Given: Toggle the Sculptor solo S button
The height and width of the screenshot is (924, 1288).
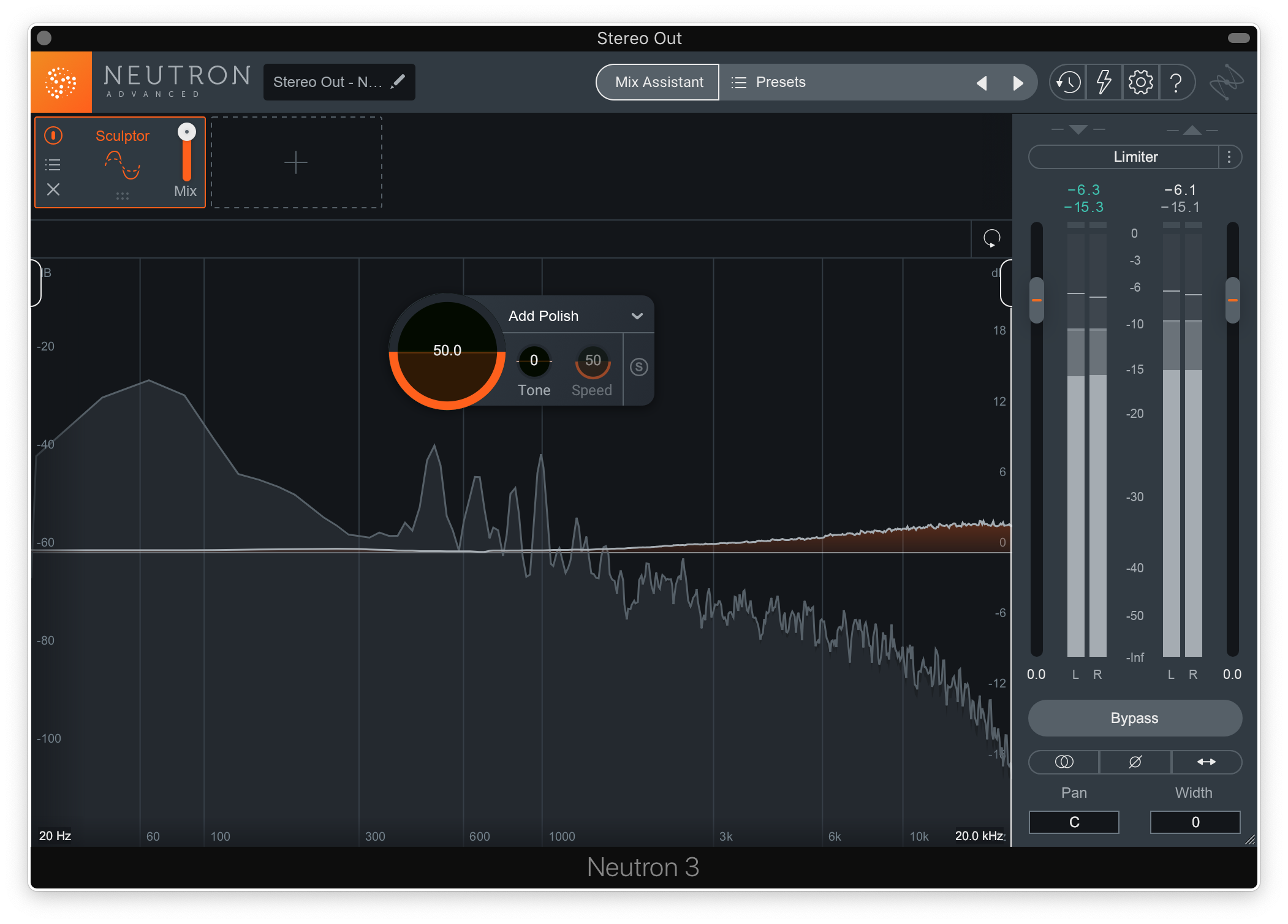Looking at the screenshot, I should [639, 367].
